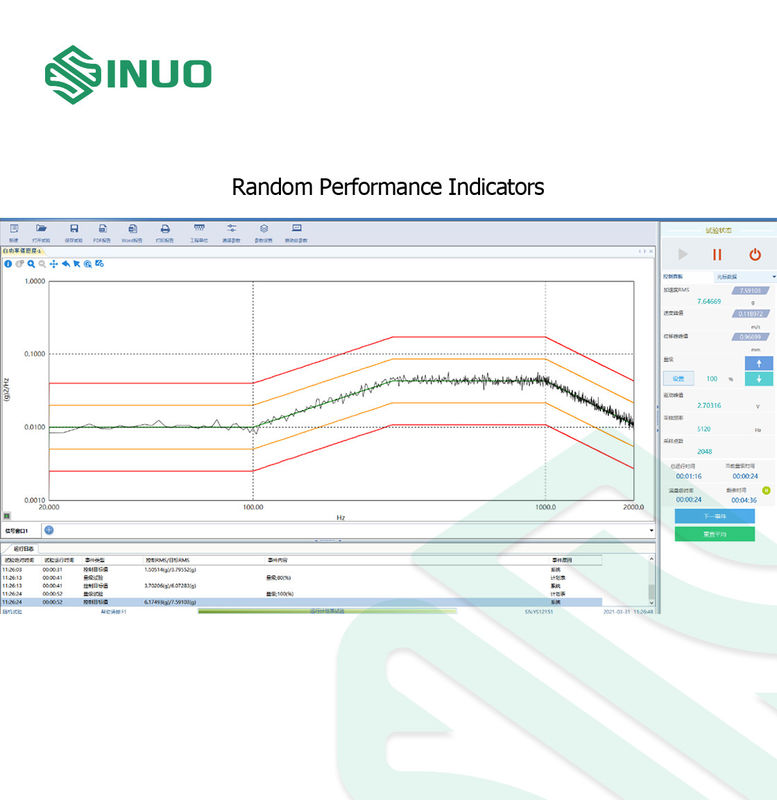Pause the running test
This screenshot has width=777, height=800.
(x=717, y=255)
